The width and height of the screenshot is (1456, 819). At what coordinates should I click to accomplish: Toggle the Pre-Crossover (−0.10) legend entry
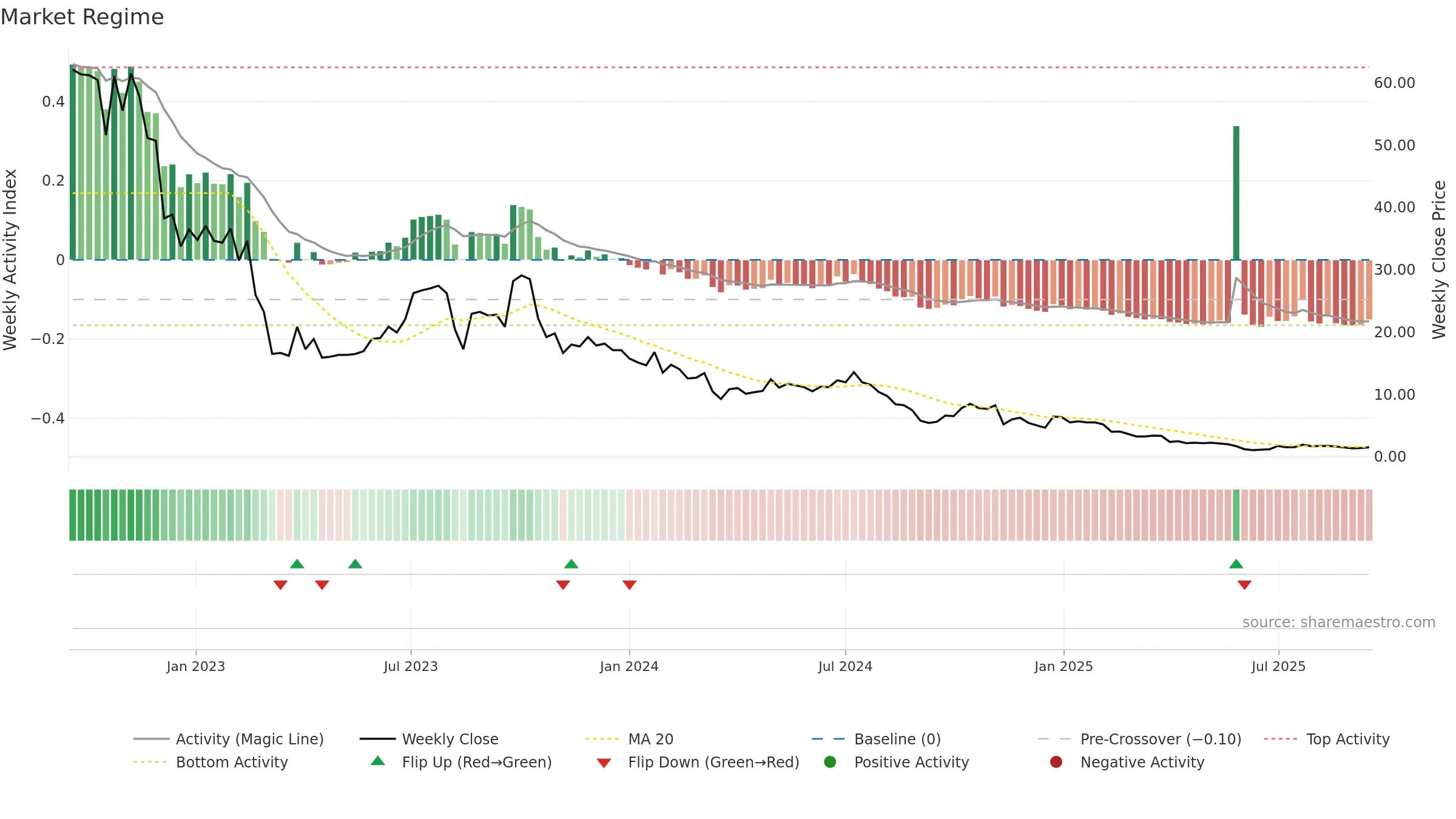pyautogui.click(x=1139, y=739)
